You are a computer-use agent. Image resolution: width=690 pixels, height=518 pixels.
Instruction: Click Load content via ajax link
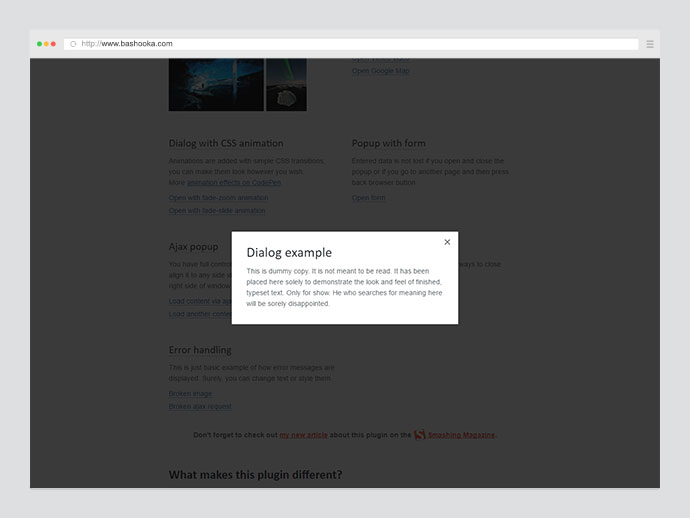point(200,301)
